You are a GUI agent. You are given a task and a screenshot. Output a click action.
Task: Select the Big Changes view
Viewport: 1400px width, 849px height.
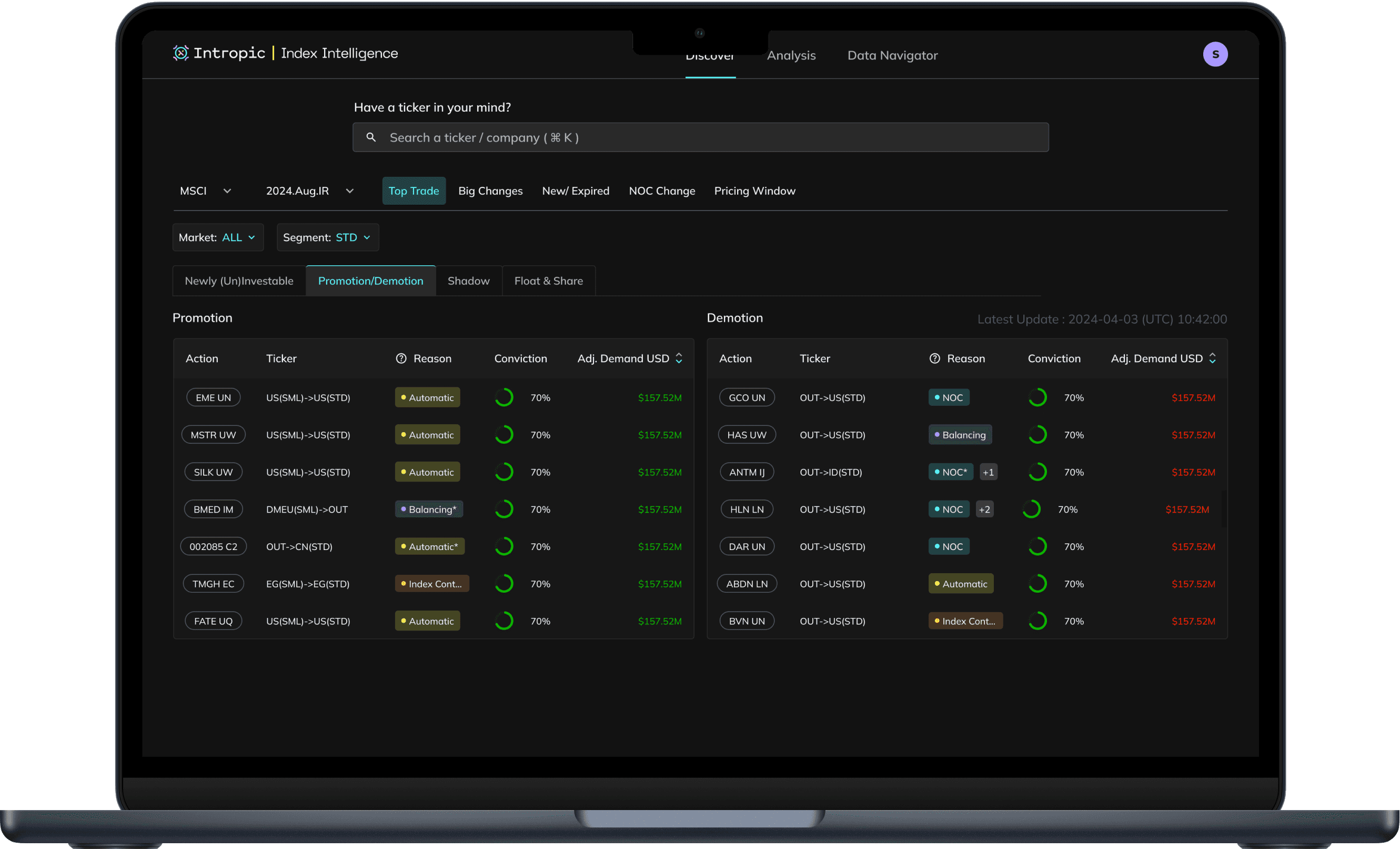click(490, 191)
